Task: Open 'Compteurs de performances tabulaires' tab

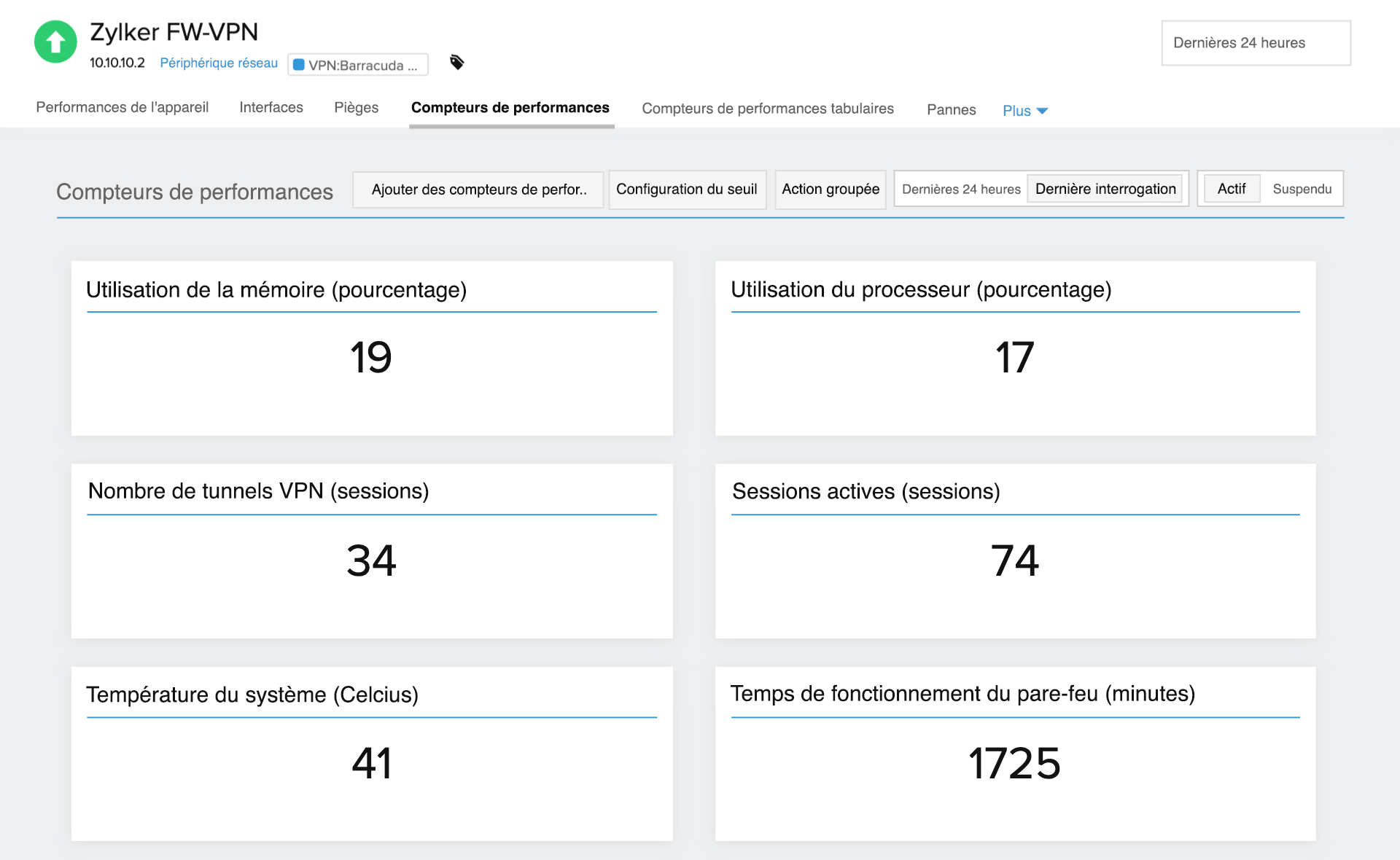Action: coord(768,108)
